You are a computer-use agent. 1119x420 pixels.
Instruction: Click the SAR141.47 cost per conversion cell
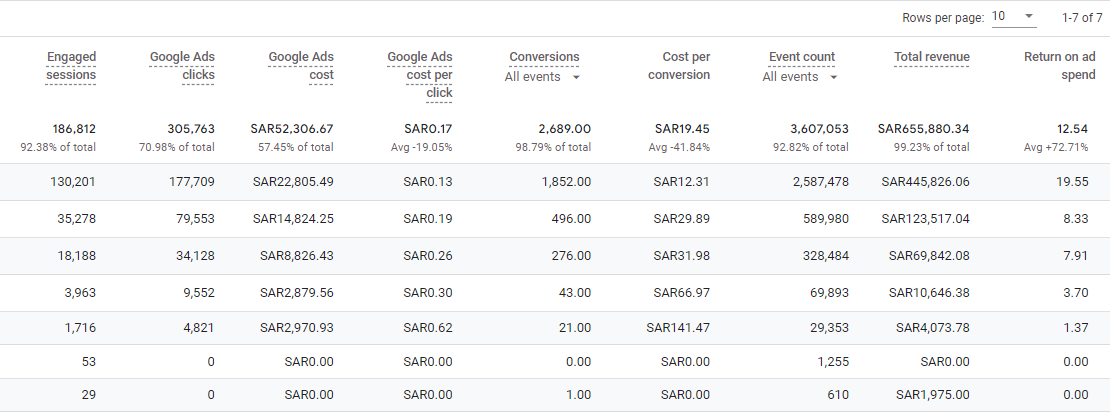pos(678,328)
